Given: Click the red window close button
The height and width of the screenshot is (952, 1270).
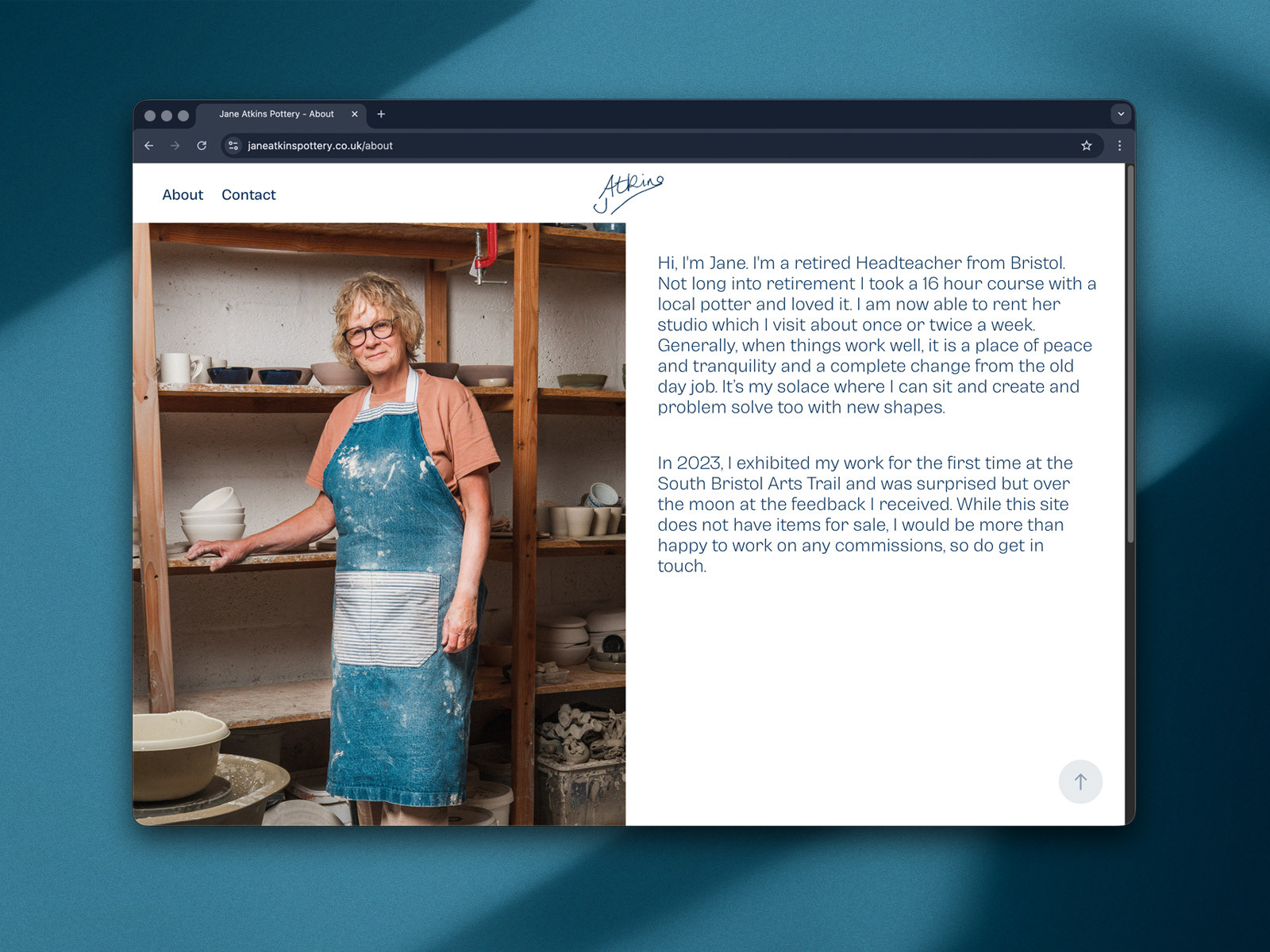Looking at the screenshot, I should pos(150,116).
